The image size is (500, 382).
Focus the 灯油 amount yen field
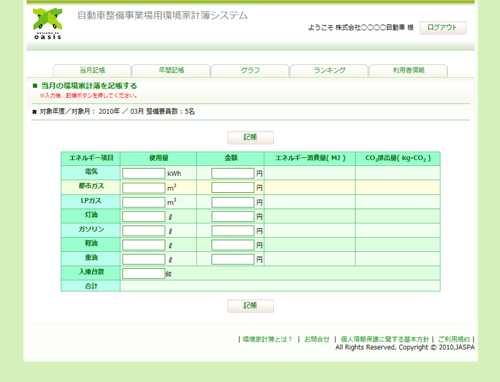[233, 217]
